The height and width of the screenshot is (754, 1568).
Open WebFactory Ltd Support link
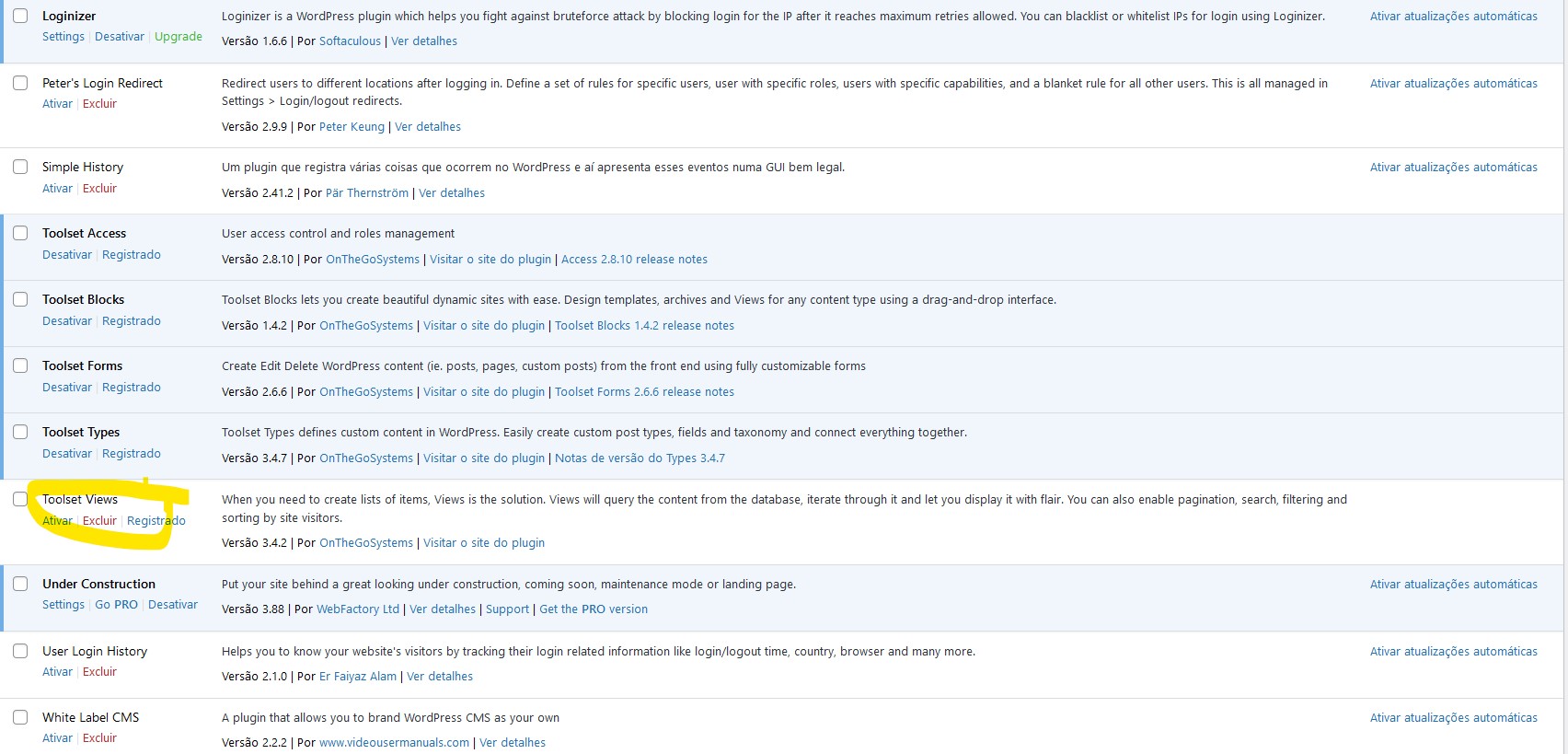[x=507, y=609]
